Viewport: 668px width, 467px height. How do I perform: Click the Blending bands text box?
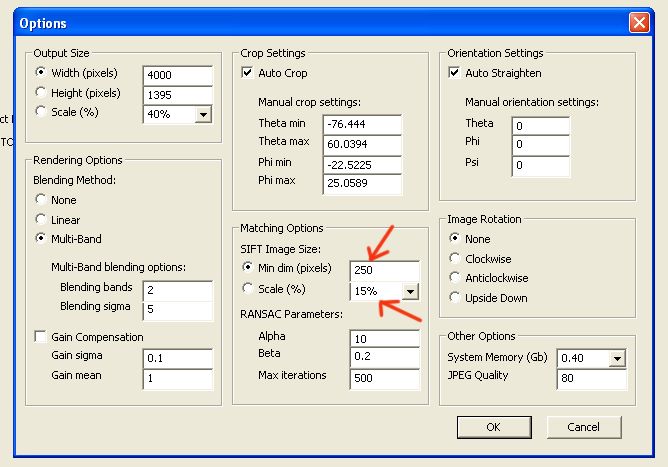[177, 289]
